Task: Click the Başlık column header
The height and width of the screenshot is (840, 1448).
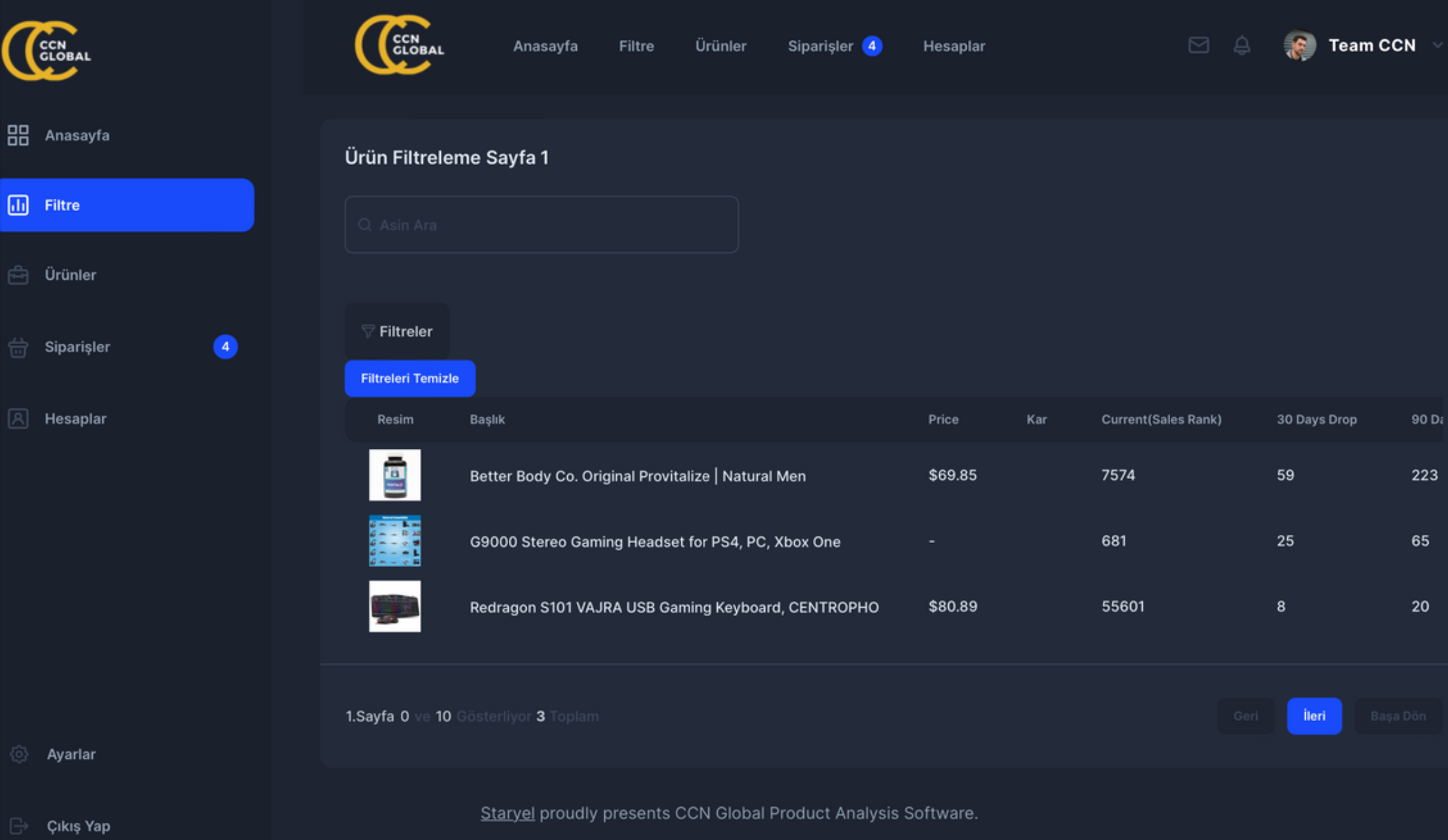Action: [487, 419]
